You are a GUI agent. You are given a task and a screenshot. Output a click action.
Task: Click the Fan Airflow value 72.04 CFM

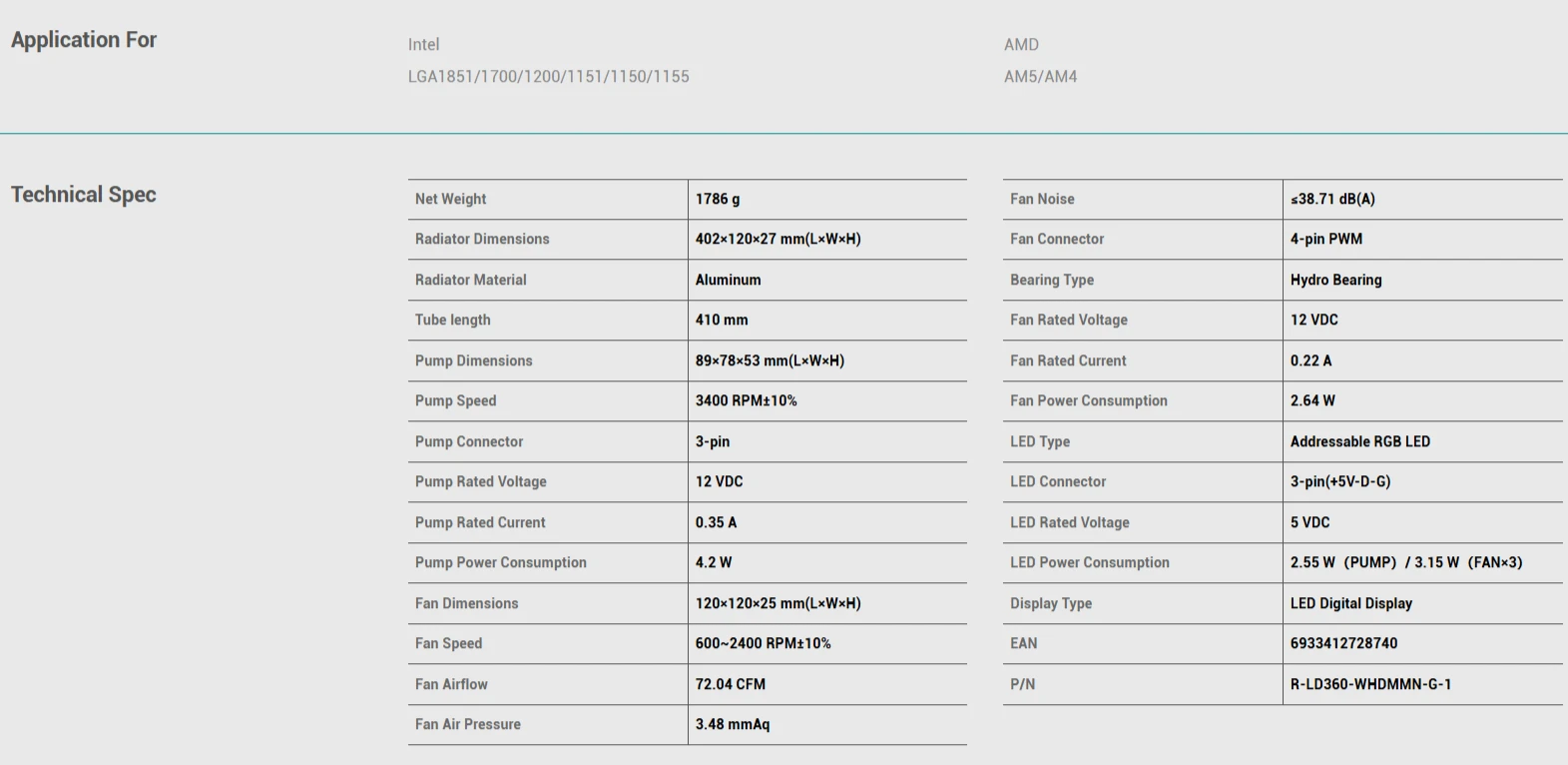coord(731,684)
